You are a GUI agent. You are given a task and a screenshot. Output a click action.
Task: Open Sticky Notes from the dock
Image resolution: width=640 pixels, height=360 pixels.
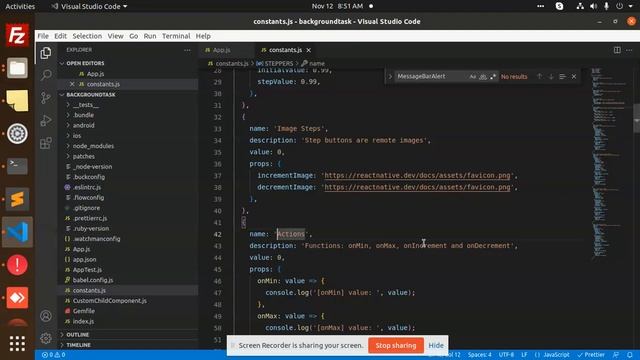coord(17,100)
